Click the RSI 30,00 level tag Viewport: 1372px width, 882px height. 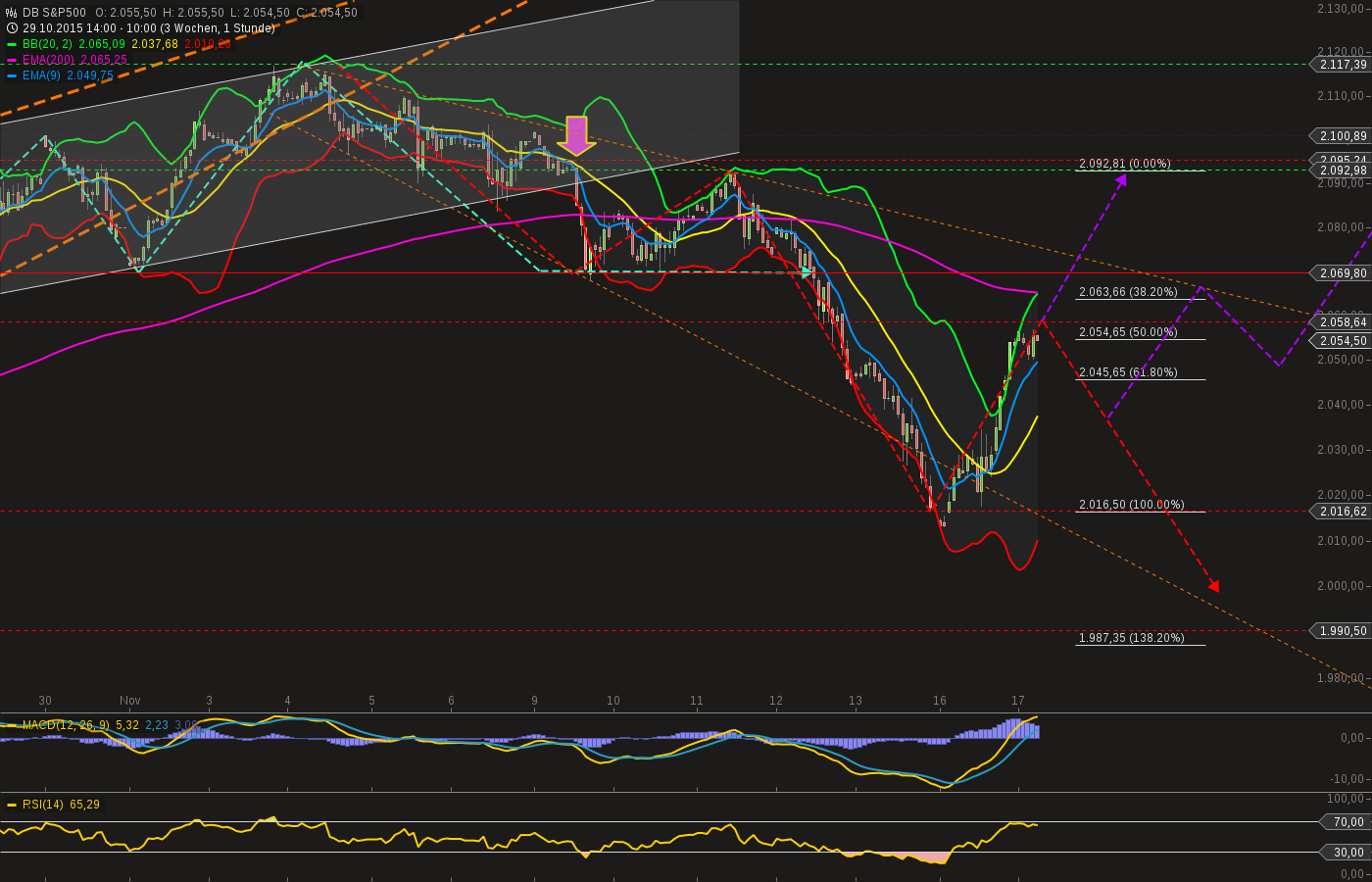[x=1347, y=853]
